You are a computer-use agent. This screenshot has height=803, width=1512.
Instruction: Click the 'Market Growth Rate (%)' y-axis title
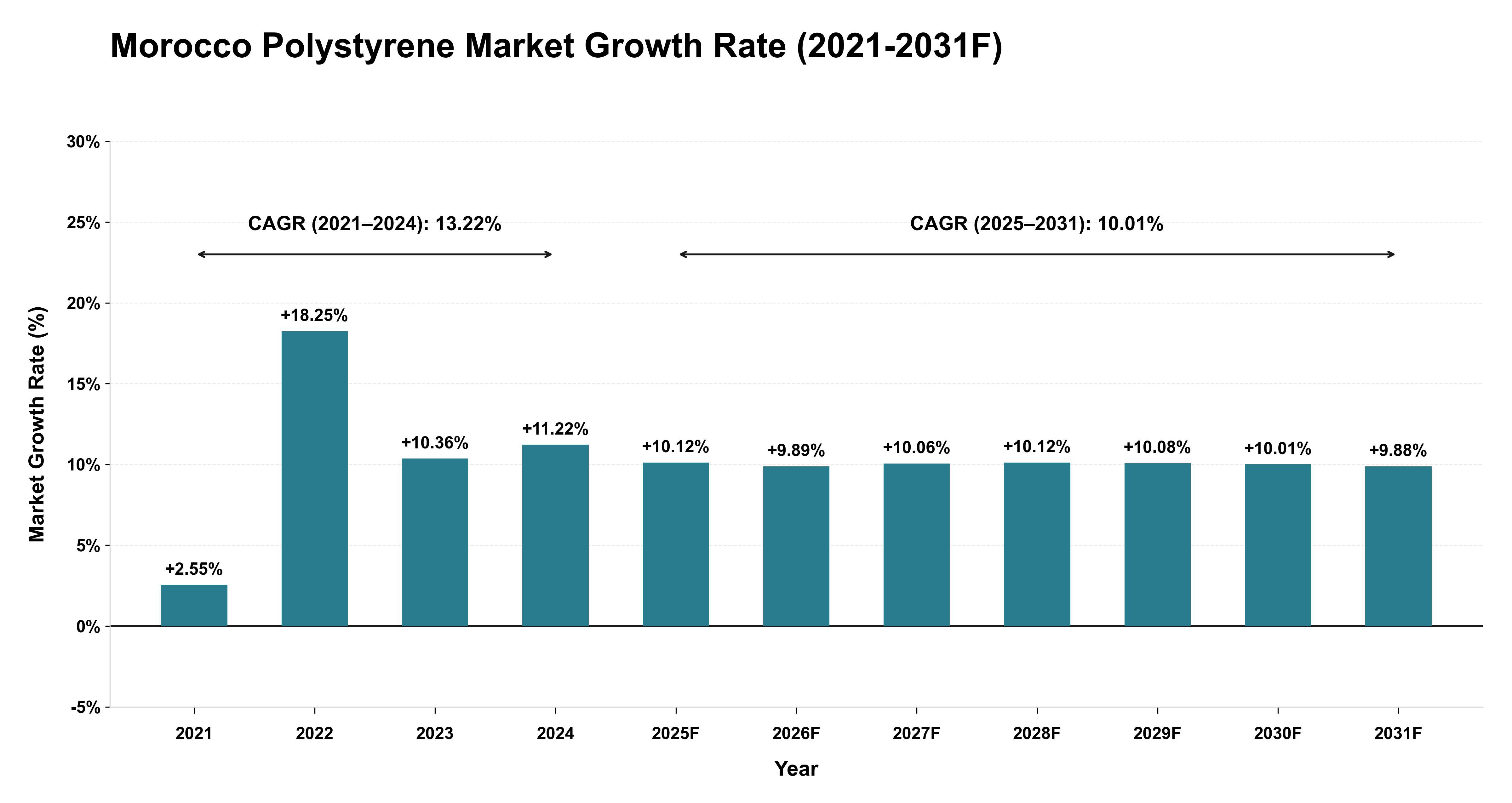click(37, 424)
